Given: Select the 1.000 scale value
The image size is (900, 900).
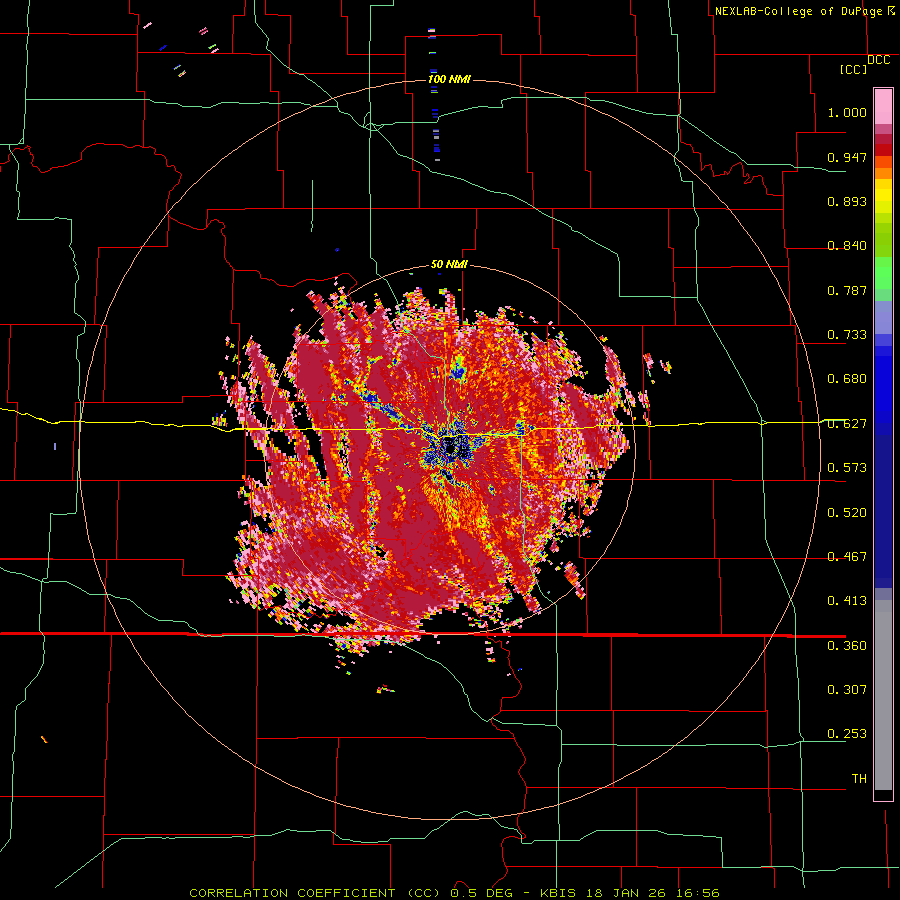Looking at the screenshot, I should coord(847,112).
